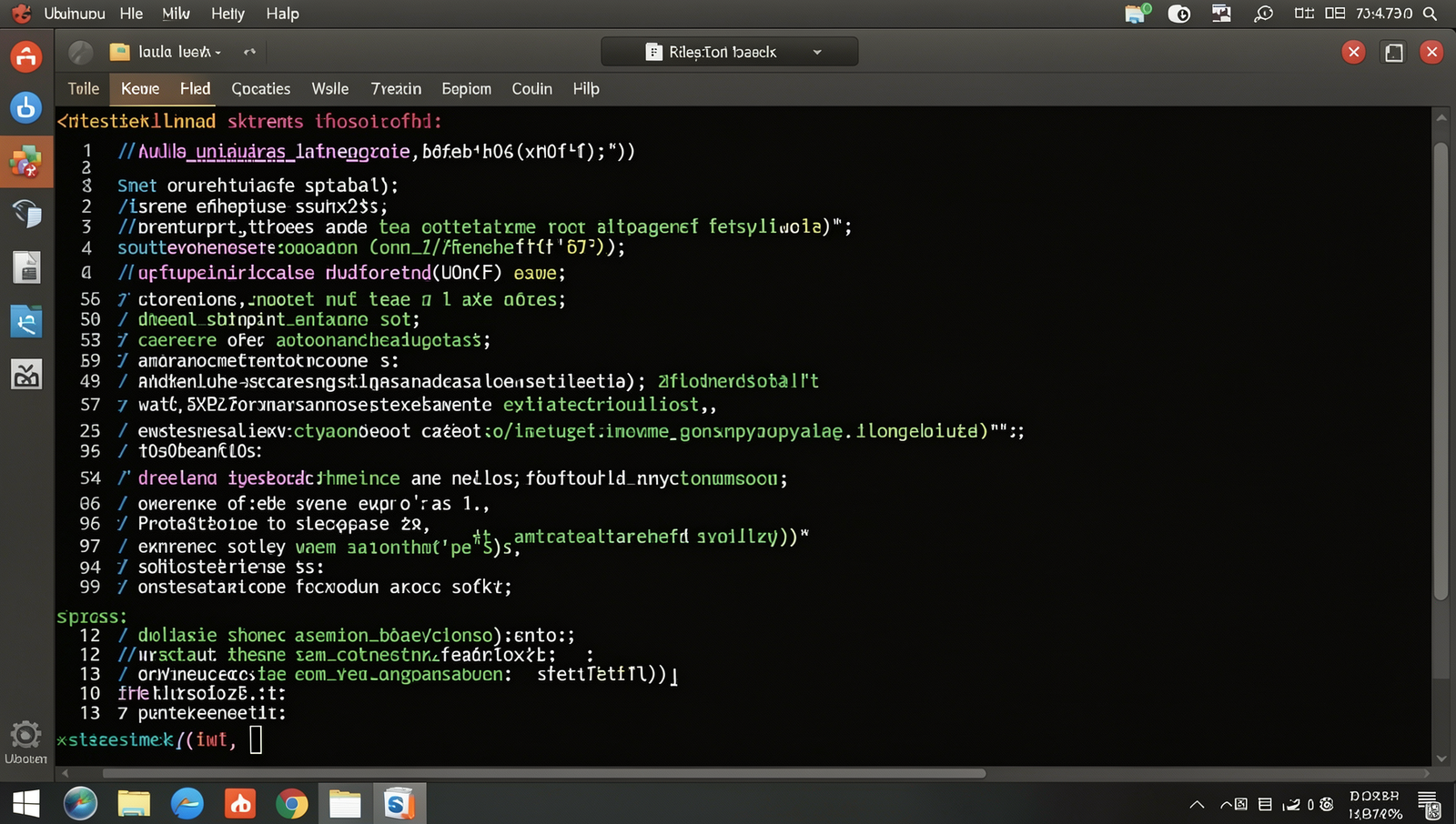Image resolution: width=1456 pixels, height=824 pixels.
Task: Click the folder icon beside Iaula Ieeʌ
Action: 119,52
